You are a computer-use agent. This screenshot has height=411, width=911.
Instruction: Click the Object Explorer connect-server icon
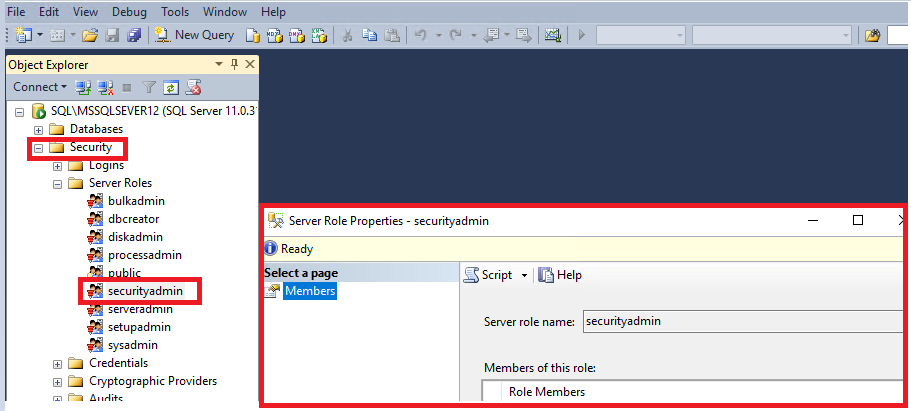[x=84, y=87]
